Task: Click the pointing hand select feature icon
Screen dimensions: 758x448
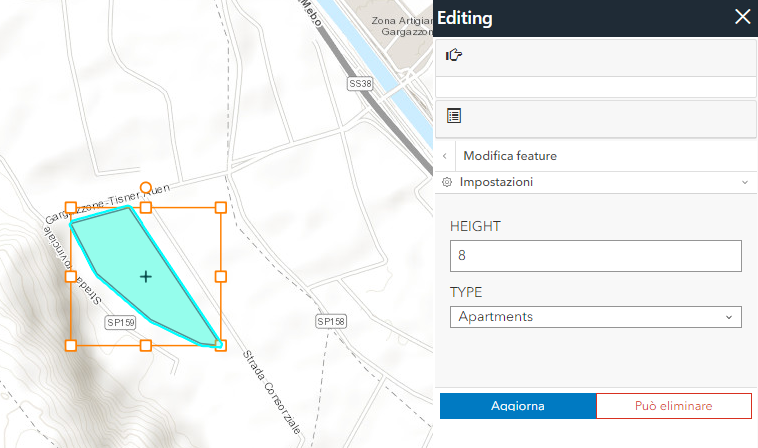Action: coord(453,55)
